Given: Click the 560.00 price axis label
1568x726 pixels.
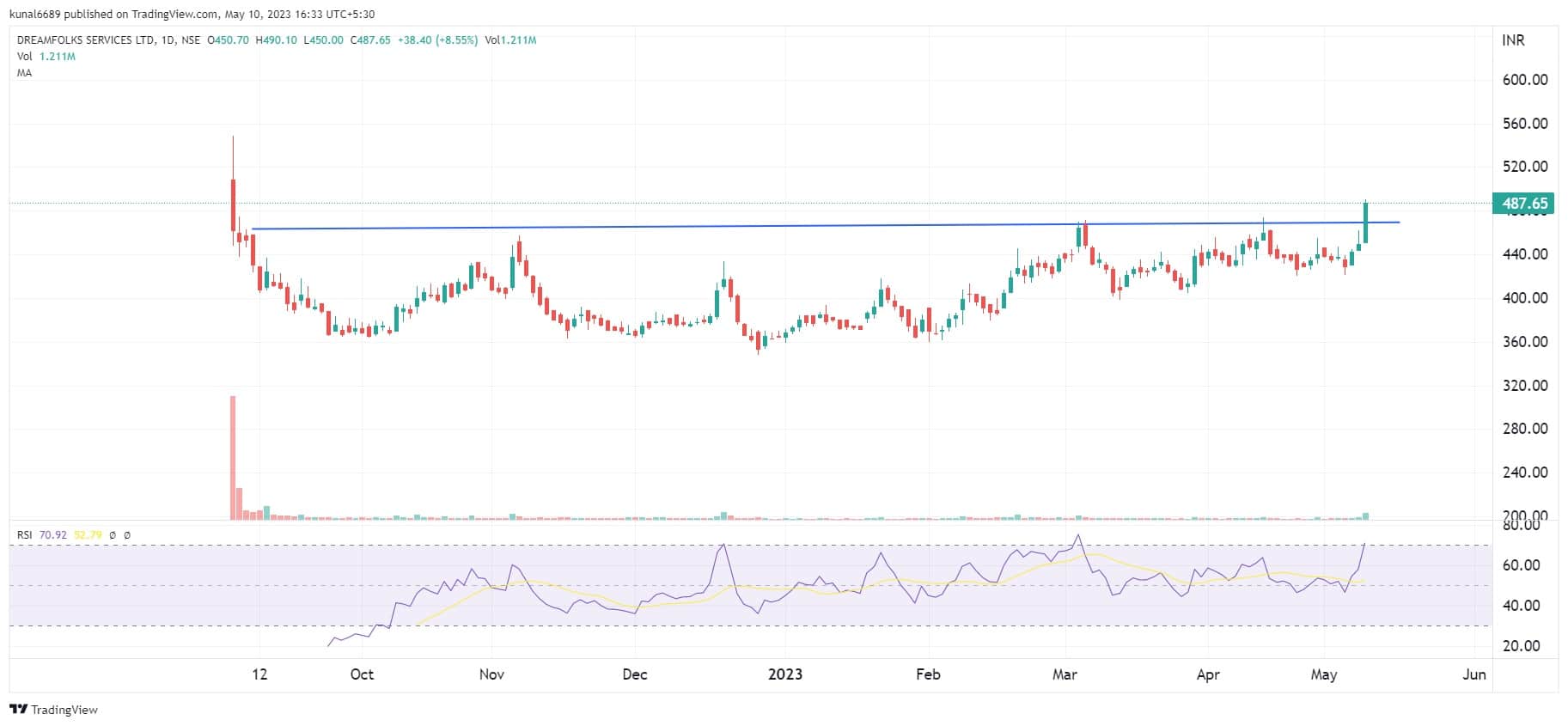Looking at the screenshot, I should 1525,124.
